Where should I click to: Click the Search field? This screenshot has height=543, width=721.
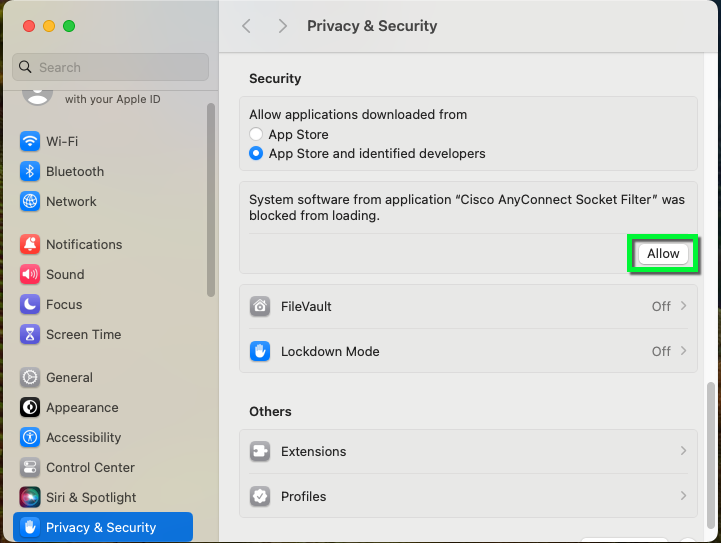110,67
